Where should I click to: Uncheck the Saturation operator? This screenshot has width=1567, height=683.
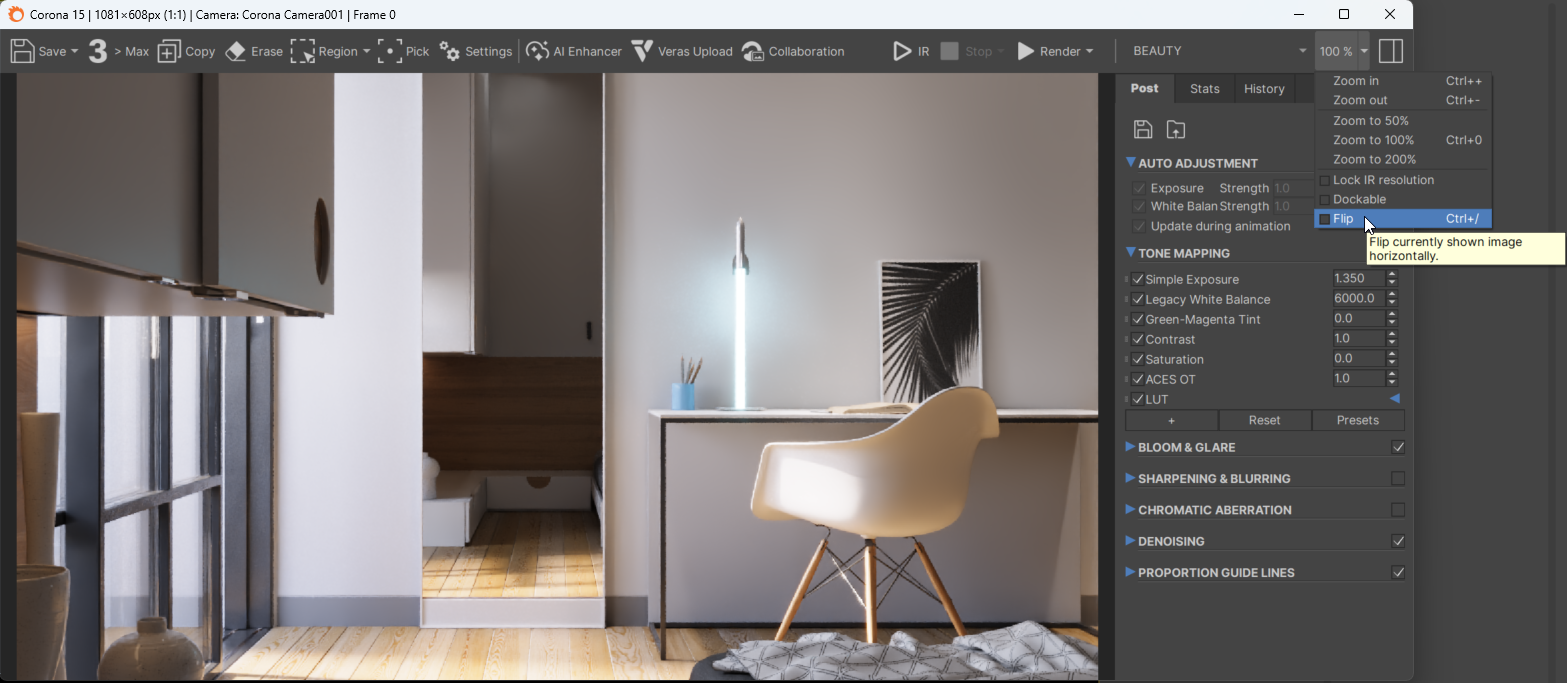[x=1138, y=359]
